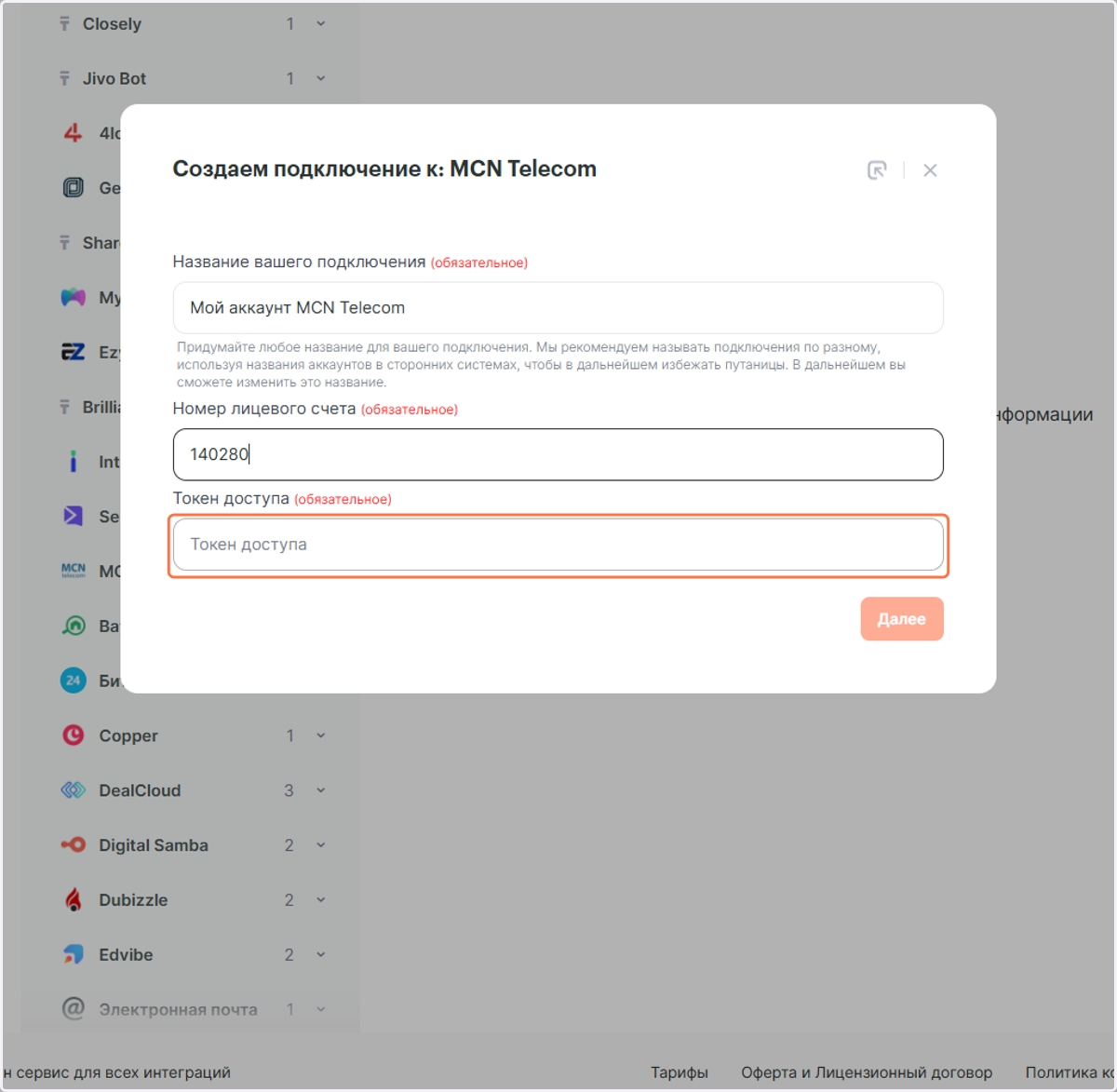Click the Dubizzle flame icon
Viewport: 1117px width, 1092px height.
[73, 899]
